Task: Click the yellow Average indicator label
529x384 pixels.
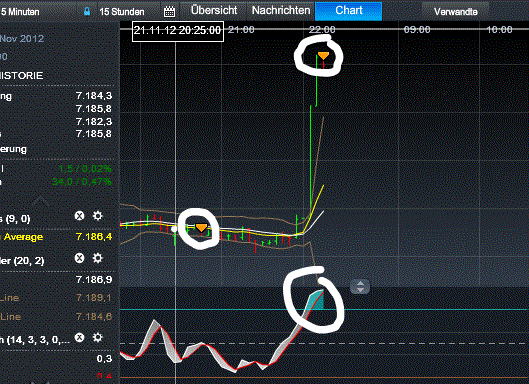Action: [22, 237]
